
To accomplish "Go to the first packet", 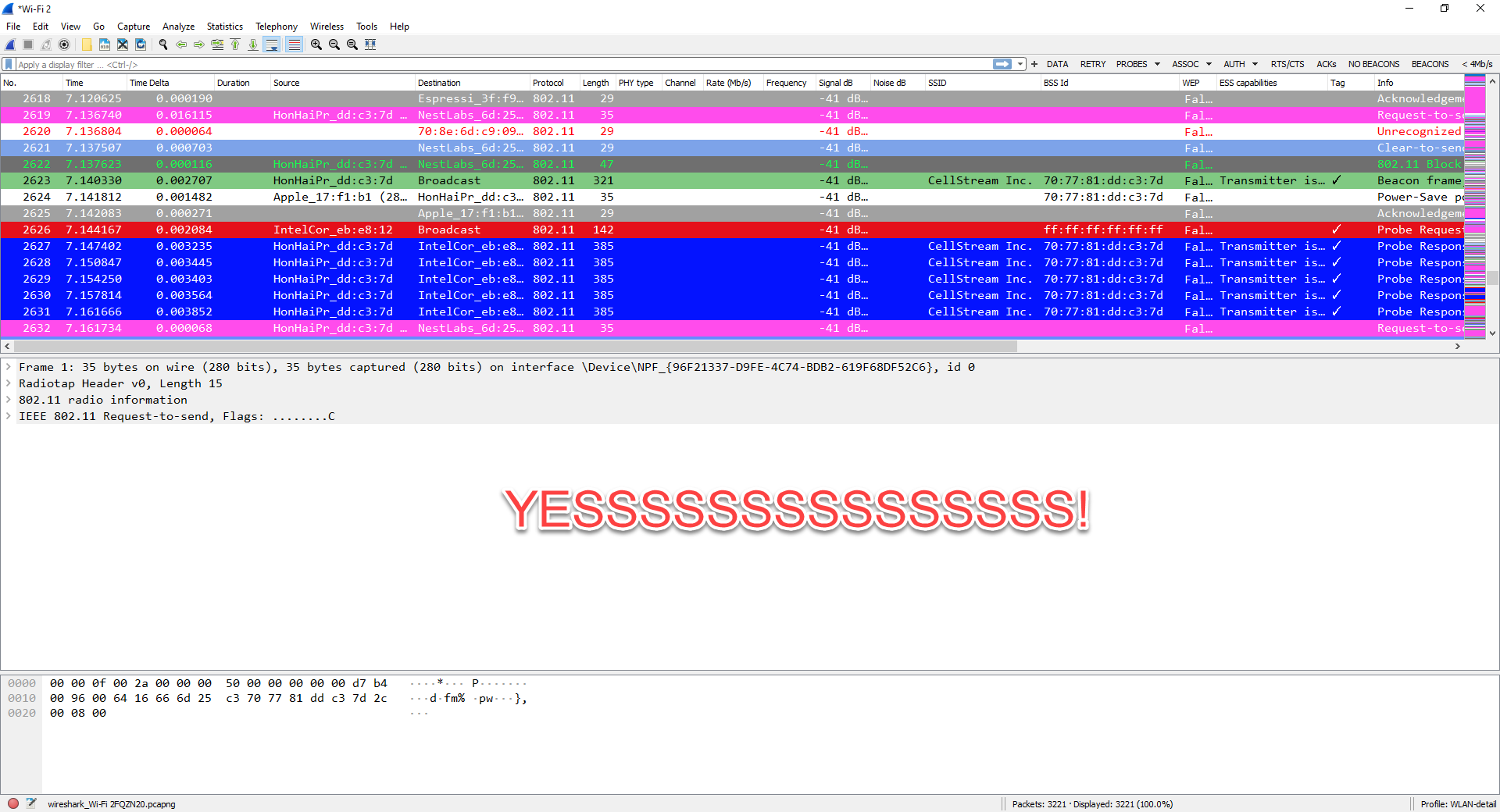I will pyautogui.click(x=235, y=45).
